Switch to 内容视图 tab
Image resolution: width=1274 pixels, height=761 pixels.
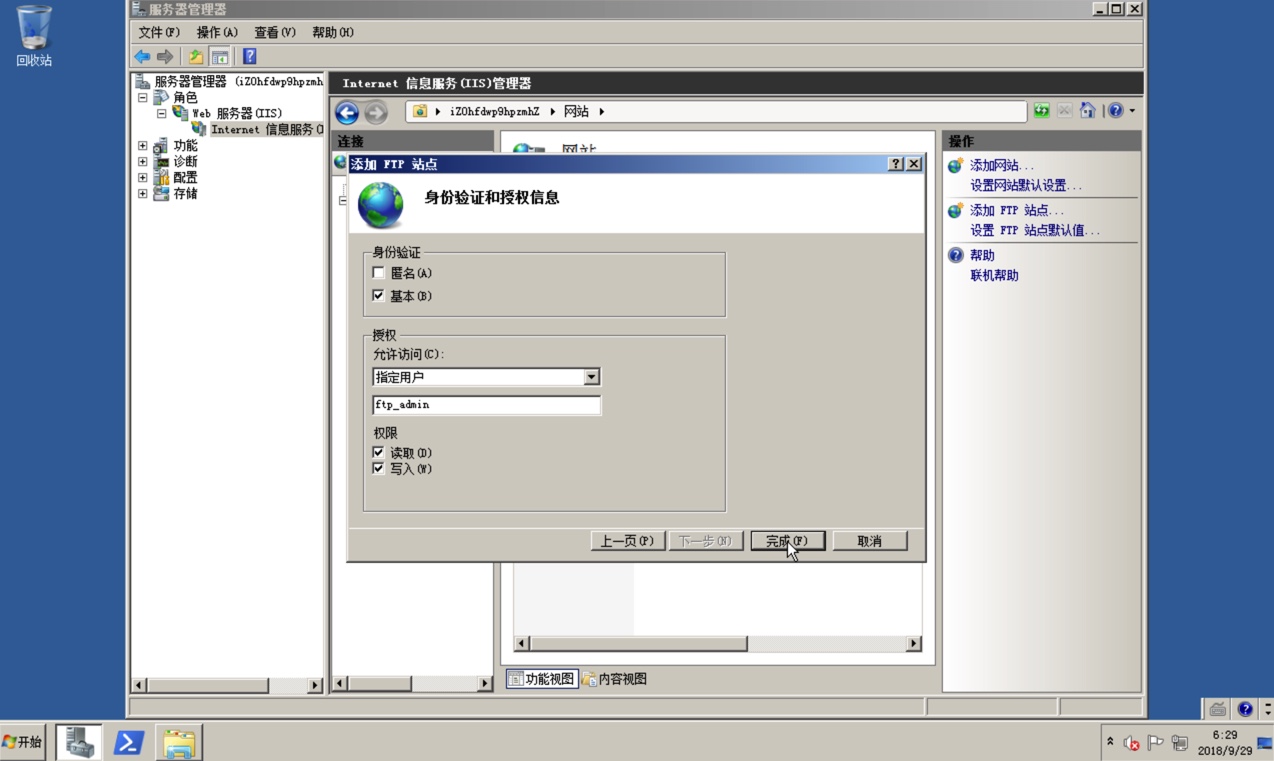(x=615, y=679)
